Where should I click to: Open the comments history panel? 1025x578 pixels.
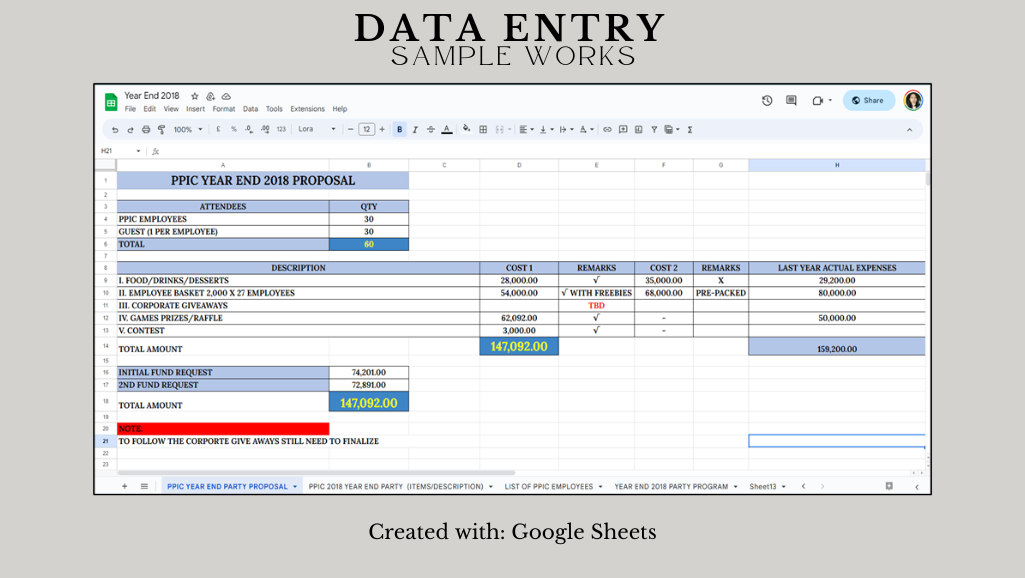pyautogui.click(x=791, y=101)
